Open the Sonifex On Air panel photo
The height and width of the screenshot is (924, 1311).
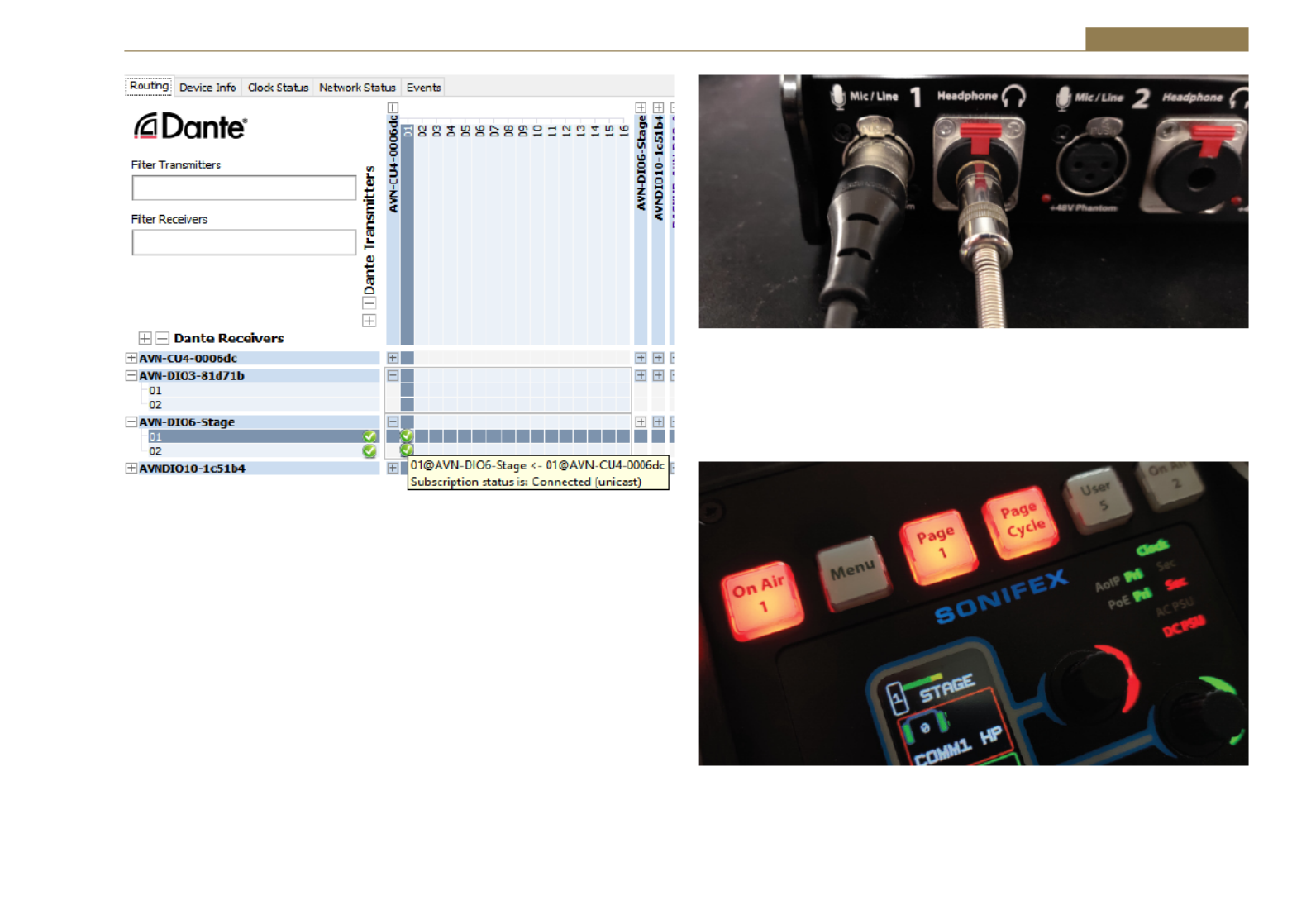[973, 613]
